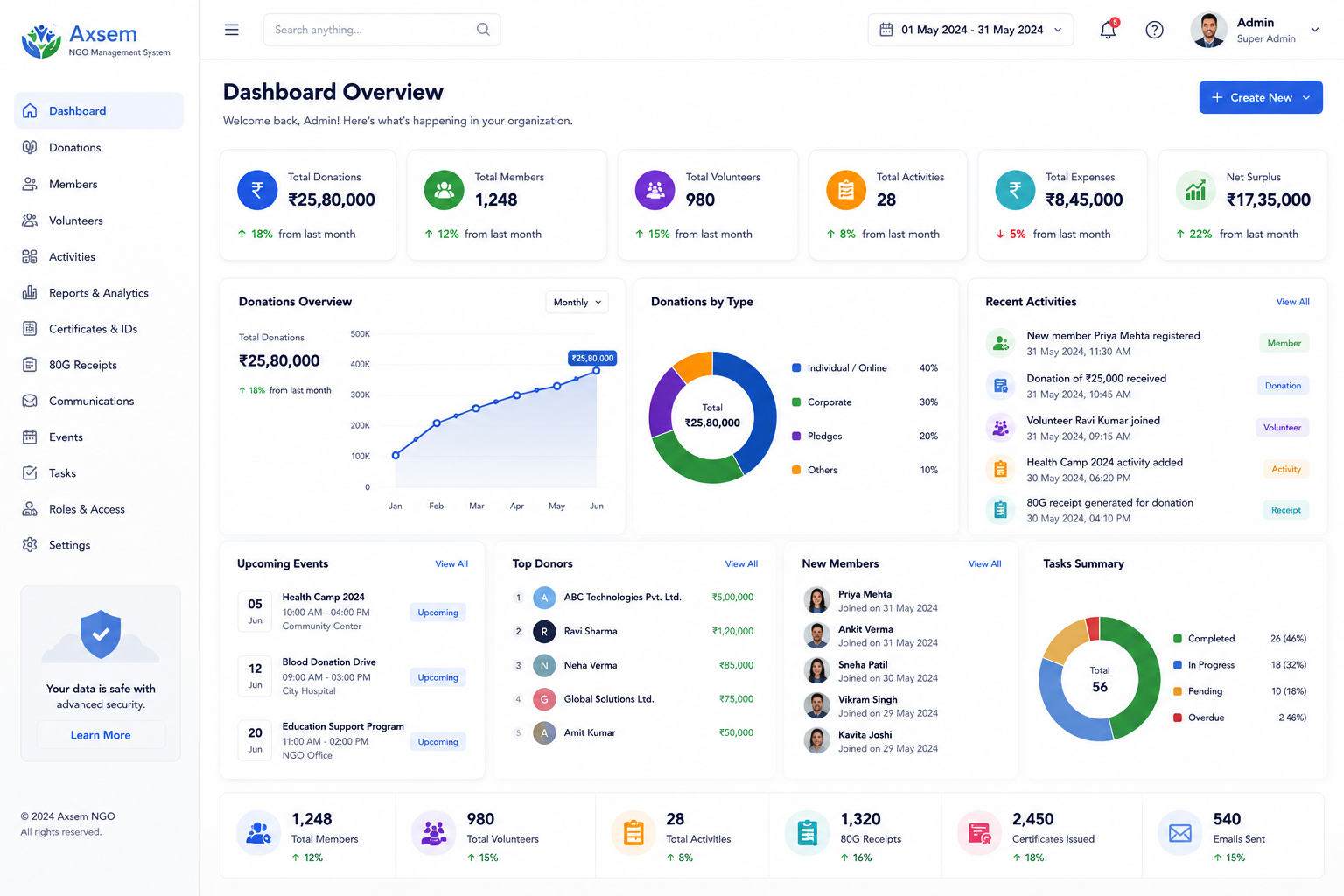Open the date range picker dropdown
The height and width of the screenshot is (896, 1344).
point(970,30)
